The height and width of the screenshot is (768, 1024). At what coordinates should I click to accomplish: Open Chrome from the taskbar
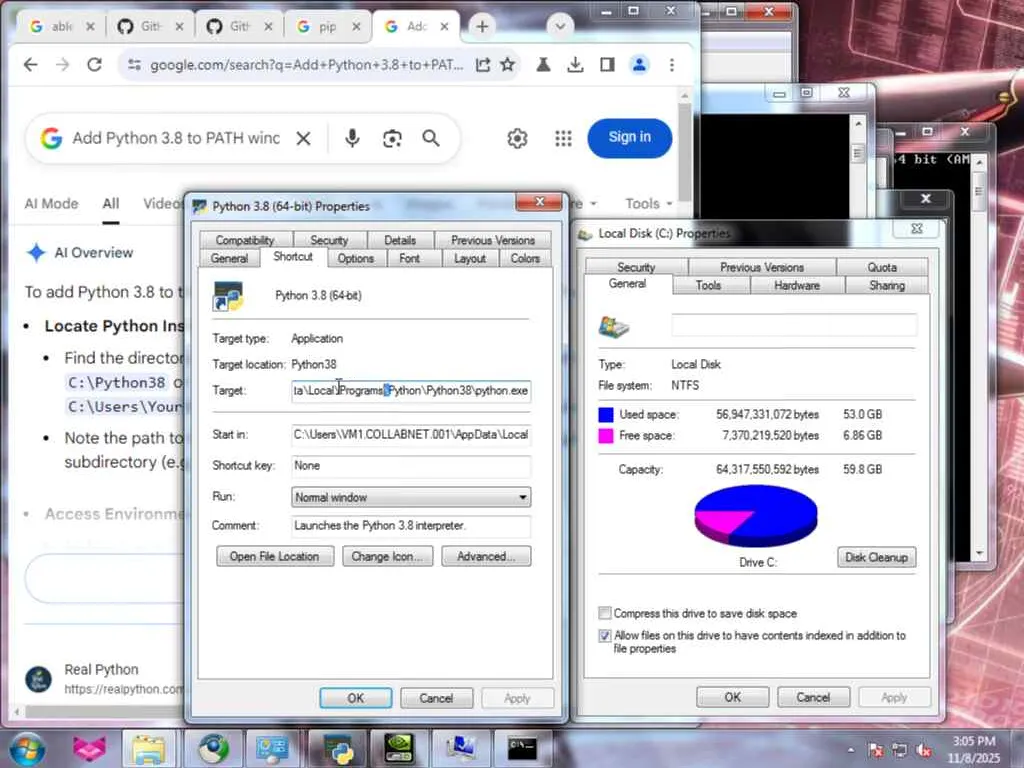click(x=213, y=748)
